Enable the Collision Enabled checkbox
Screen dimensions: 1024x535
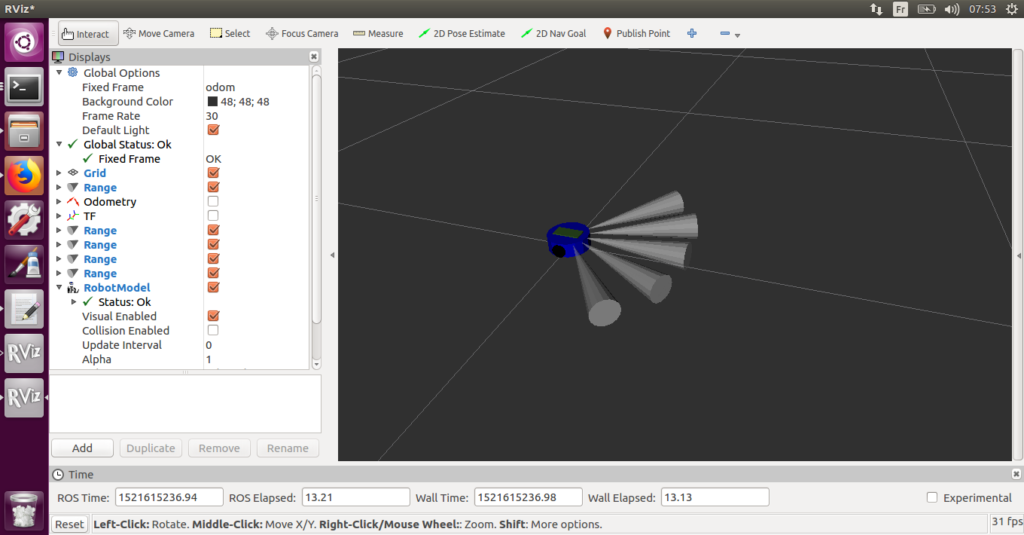coord(213,331)
